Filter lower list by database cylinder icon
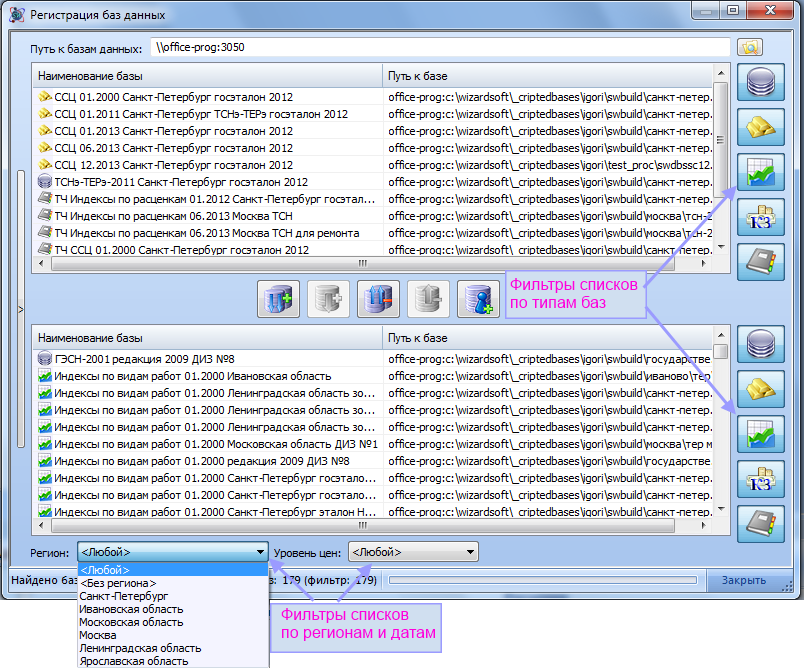Screen dimensions: 804x668 point(761,344)
